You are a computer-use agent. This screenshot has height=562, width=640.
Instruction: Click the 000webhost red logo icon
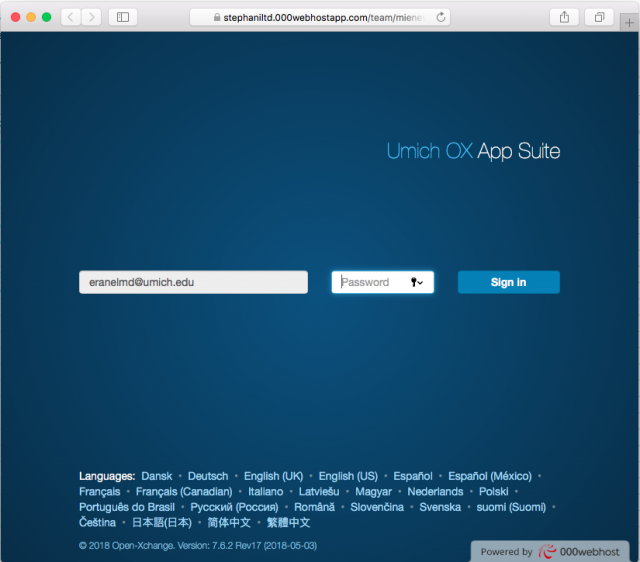coord(547,552)
